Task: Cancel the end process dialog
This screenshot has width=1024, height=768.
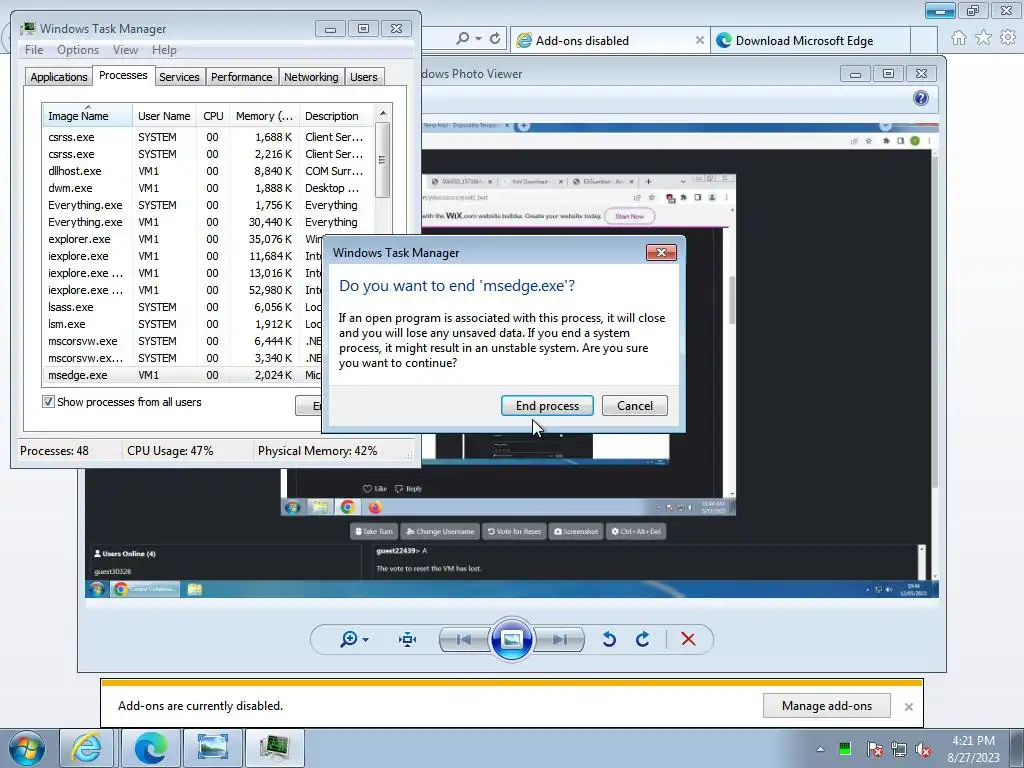Action: [x=634, y=406]
